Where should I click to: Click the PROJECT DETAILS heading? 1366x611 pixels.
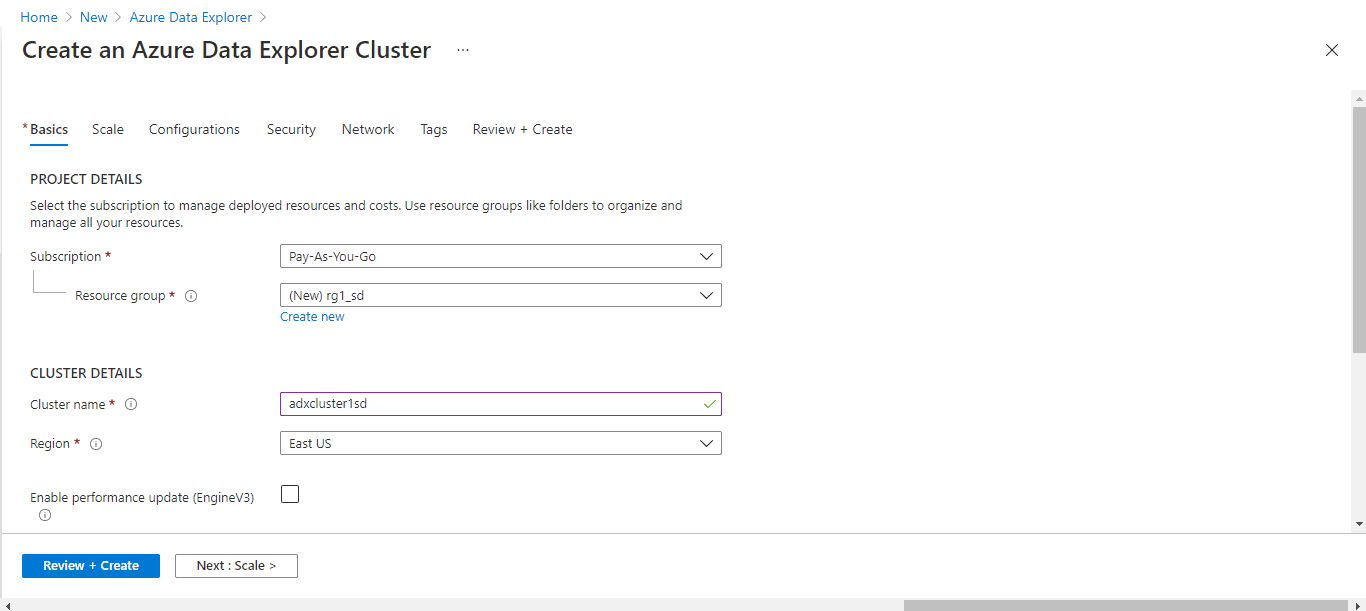coord(86,180)
